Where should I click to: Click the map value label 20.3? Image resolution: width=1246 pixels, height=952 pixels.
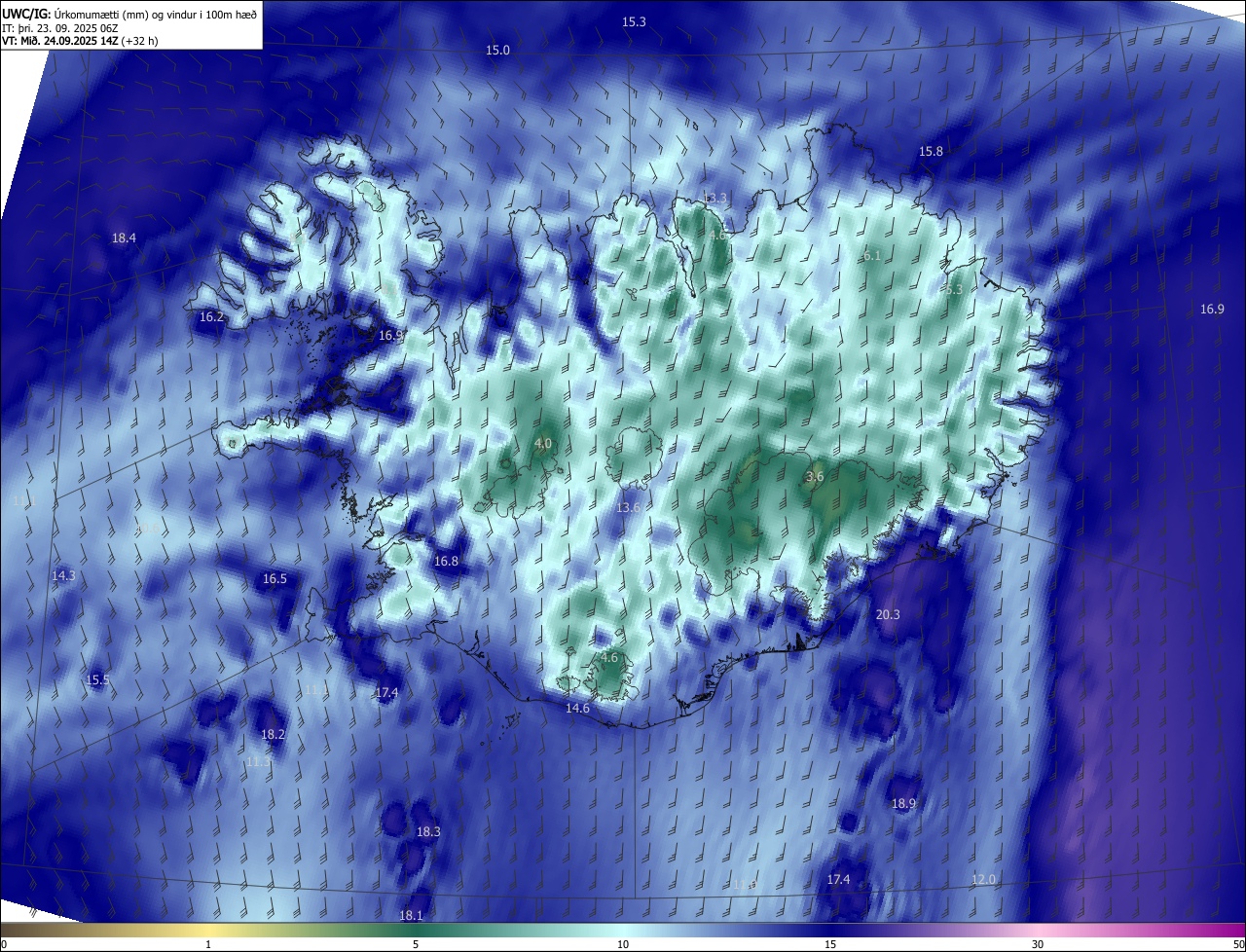(x=888, y=615)
